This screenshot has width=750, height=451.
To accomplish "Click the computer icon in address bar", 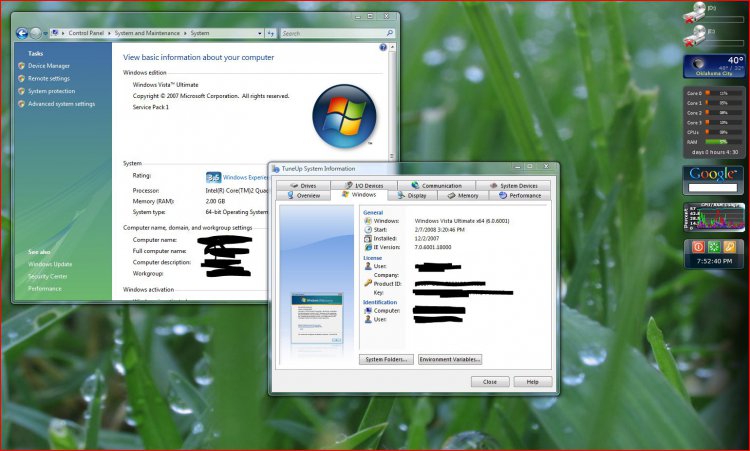I will point(55,33).
